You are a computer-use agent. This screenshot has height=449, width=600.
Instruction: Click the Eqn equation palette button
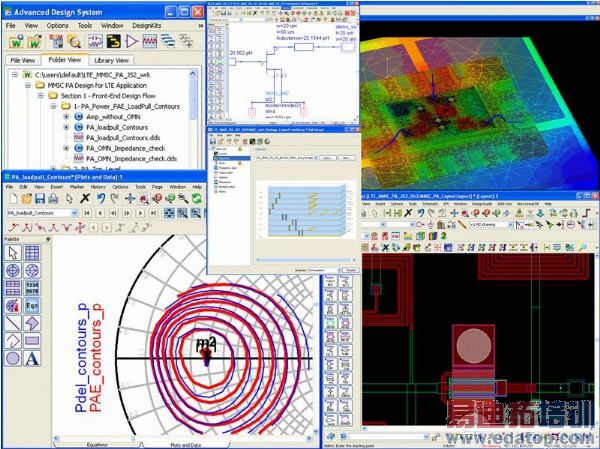click(32, 305)
